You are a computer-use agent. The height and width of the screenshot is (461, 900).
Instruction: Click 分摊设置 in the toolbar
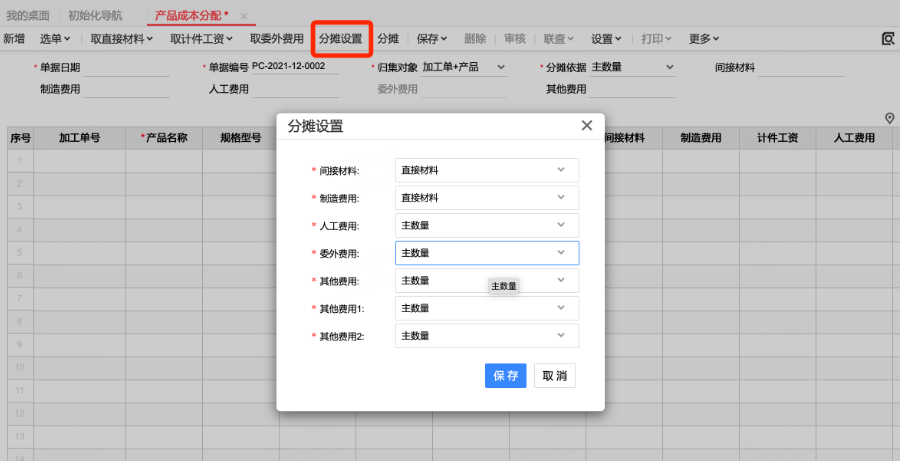point(340,39)
